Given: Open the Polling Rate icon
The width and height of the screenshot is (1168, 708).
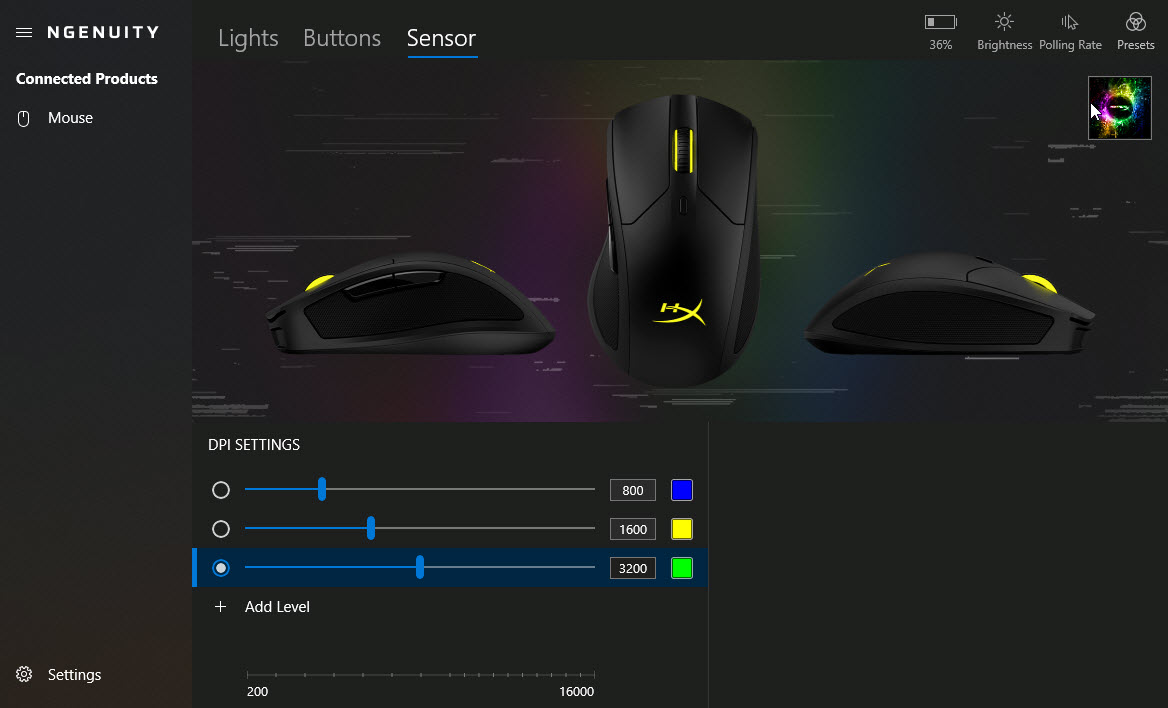Looking at the screenshot, I should click(x=1070, y=22).
